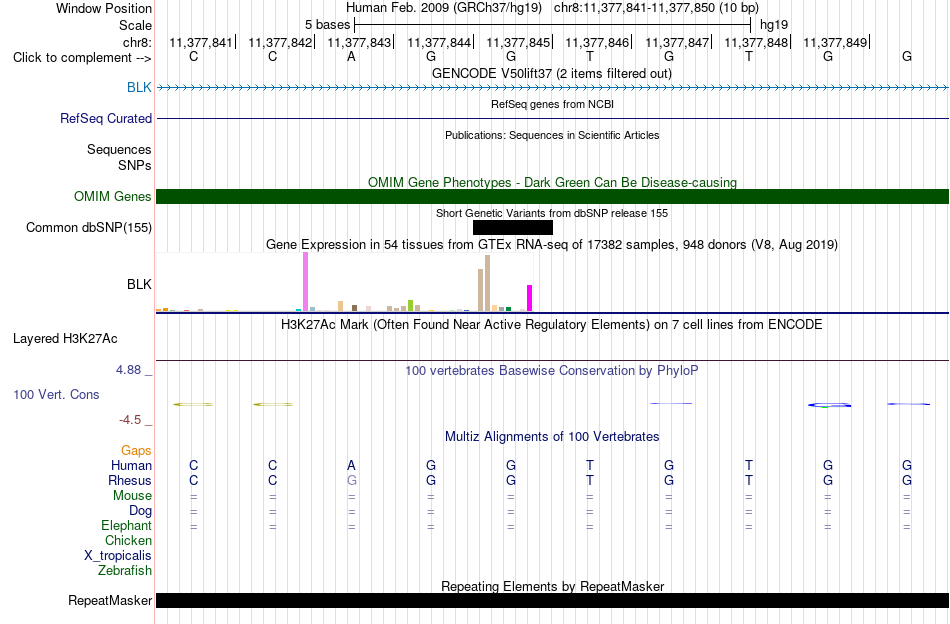This screenshot has height=624, width=950.
Task: Click the "Dog" species label
Action: tap(141, 511)
